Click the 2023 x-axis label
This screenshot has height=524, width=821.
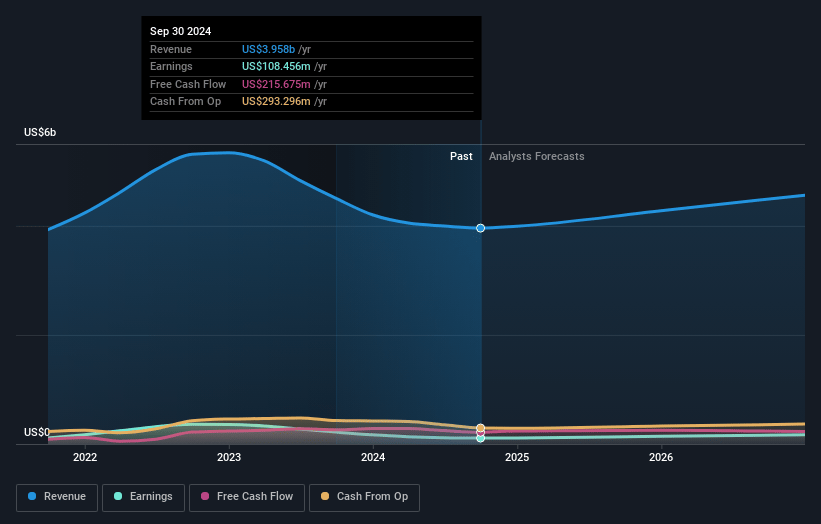tap(229, 458)
